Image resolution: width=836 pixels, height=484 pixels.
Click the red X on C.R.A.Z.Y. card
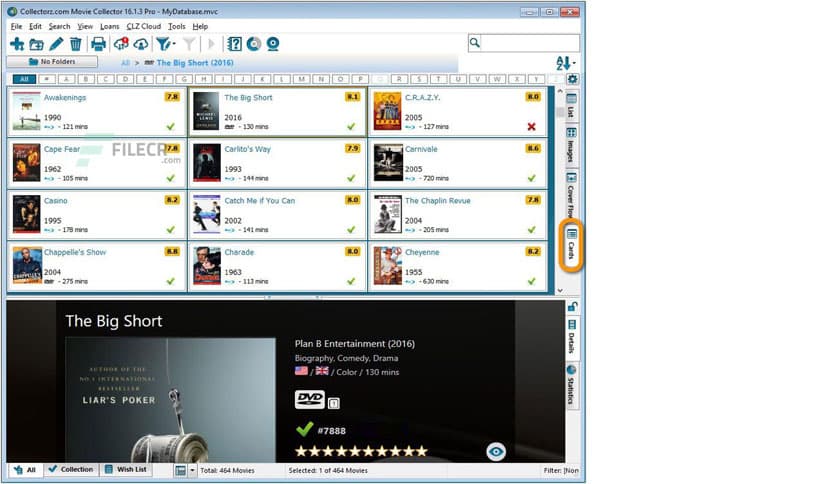point(531,127)
